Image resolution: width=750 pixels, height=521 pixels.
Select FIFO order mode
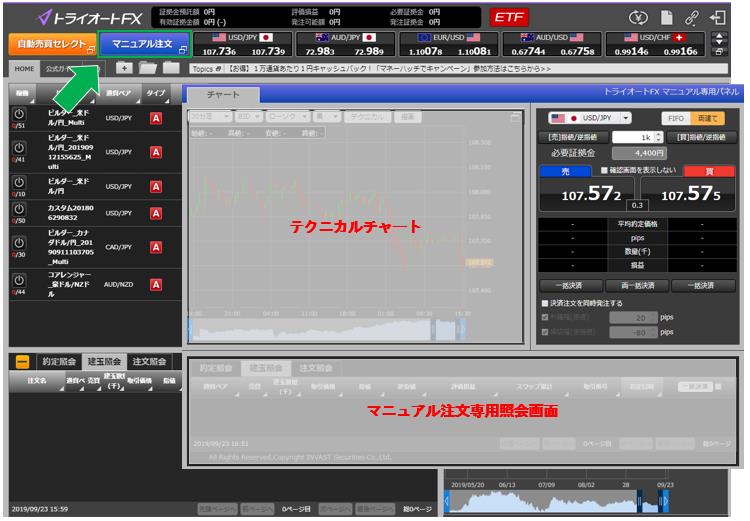pos(676,118)
